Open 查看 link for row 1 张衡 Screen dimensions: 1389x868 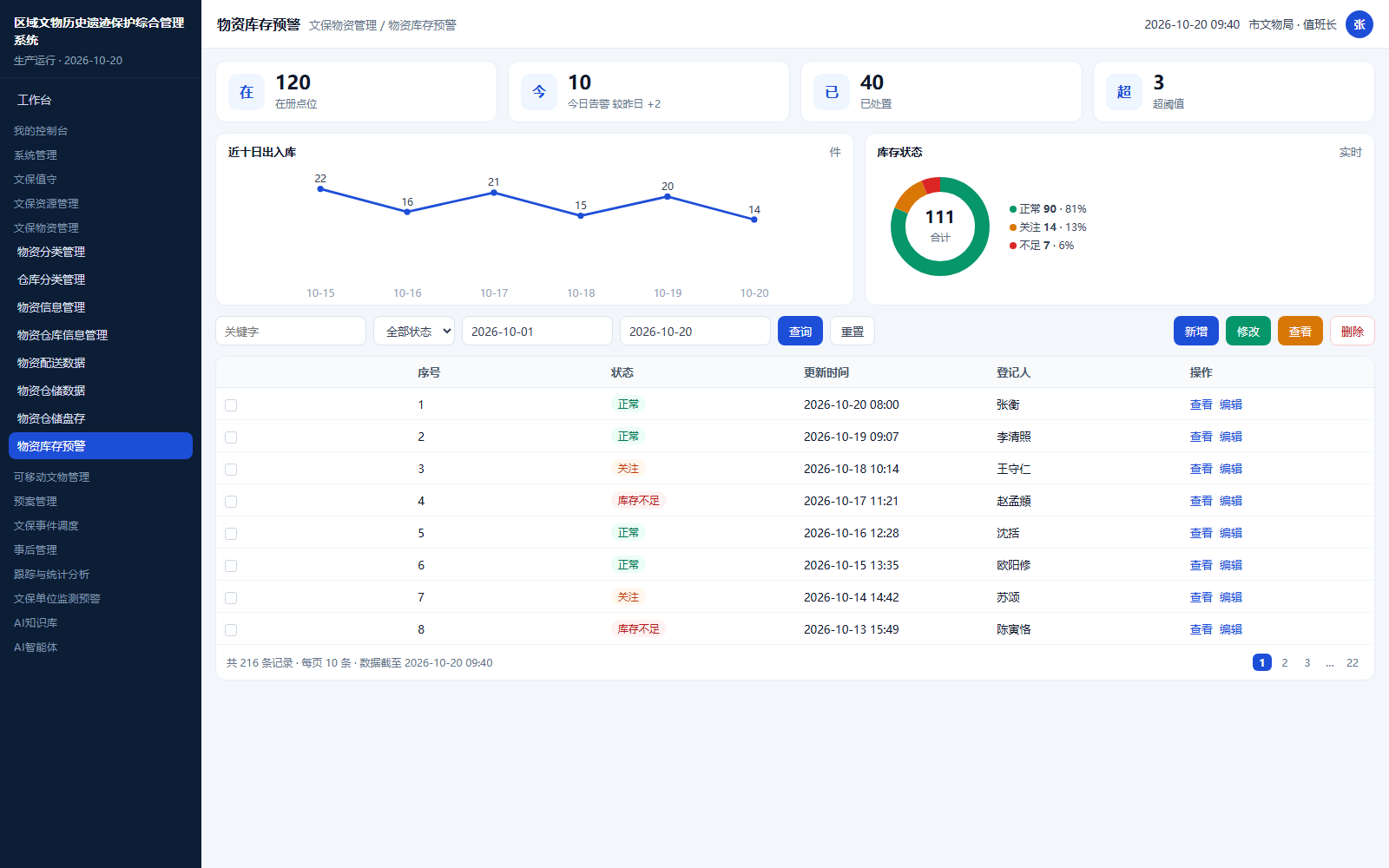pos(1201,404)
